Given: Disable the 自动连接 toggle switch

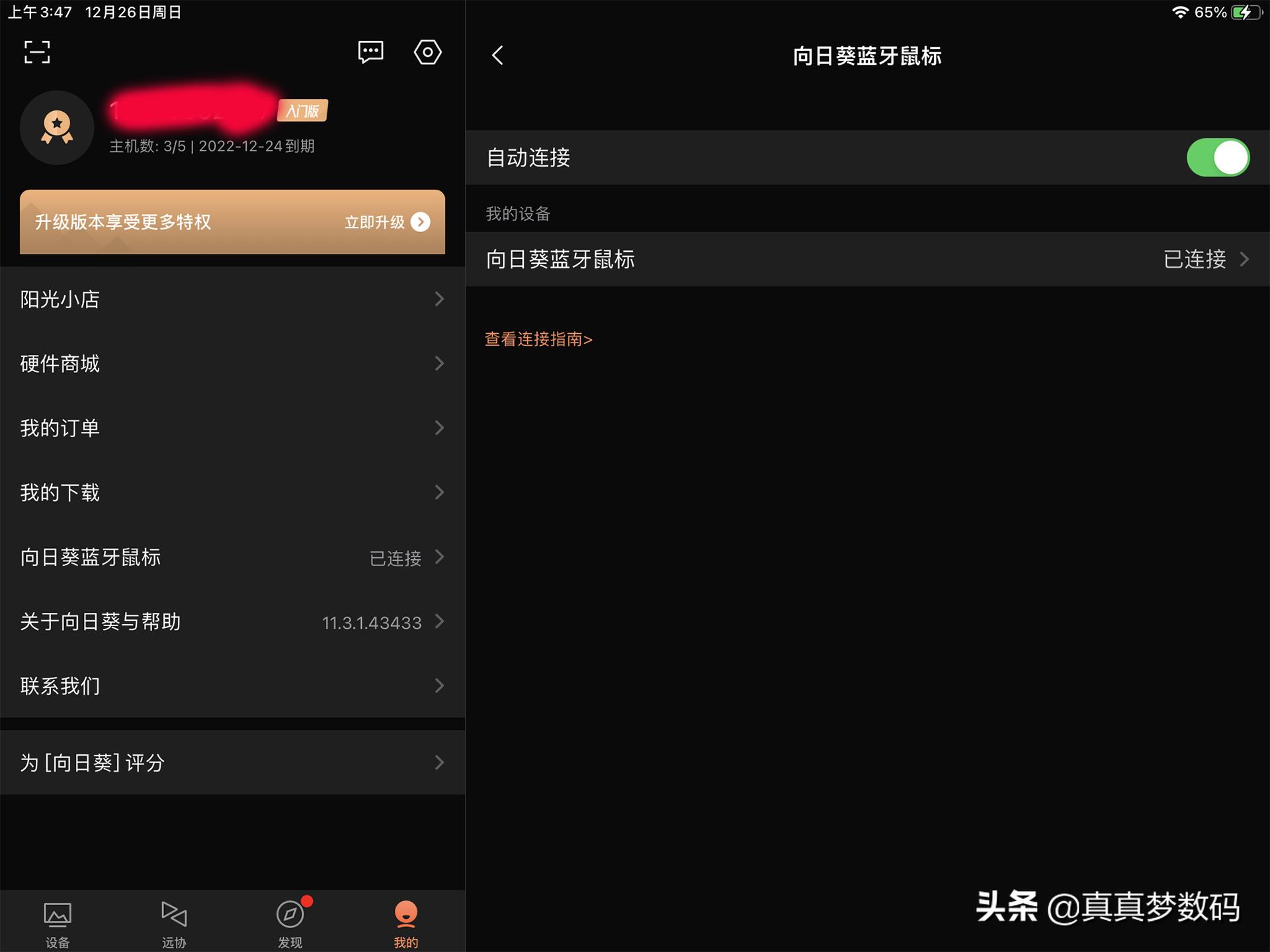Looking at the screenshot, I should [x=1218, y=157].
